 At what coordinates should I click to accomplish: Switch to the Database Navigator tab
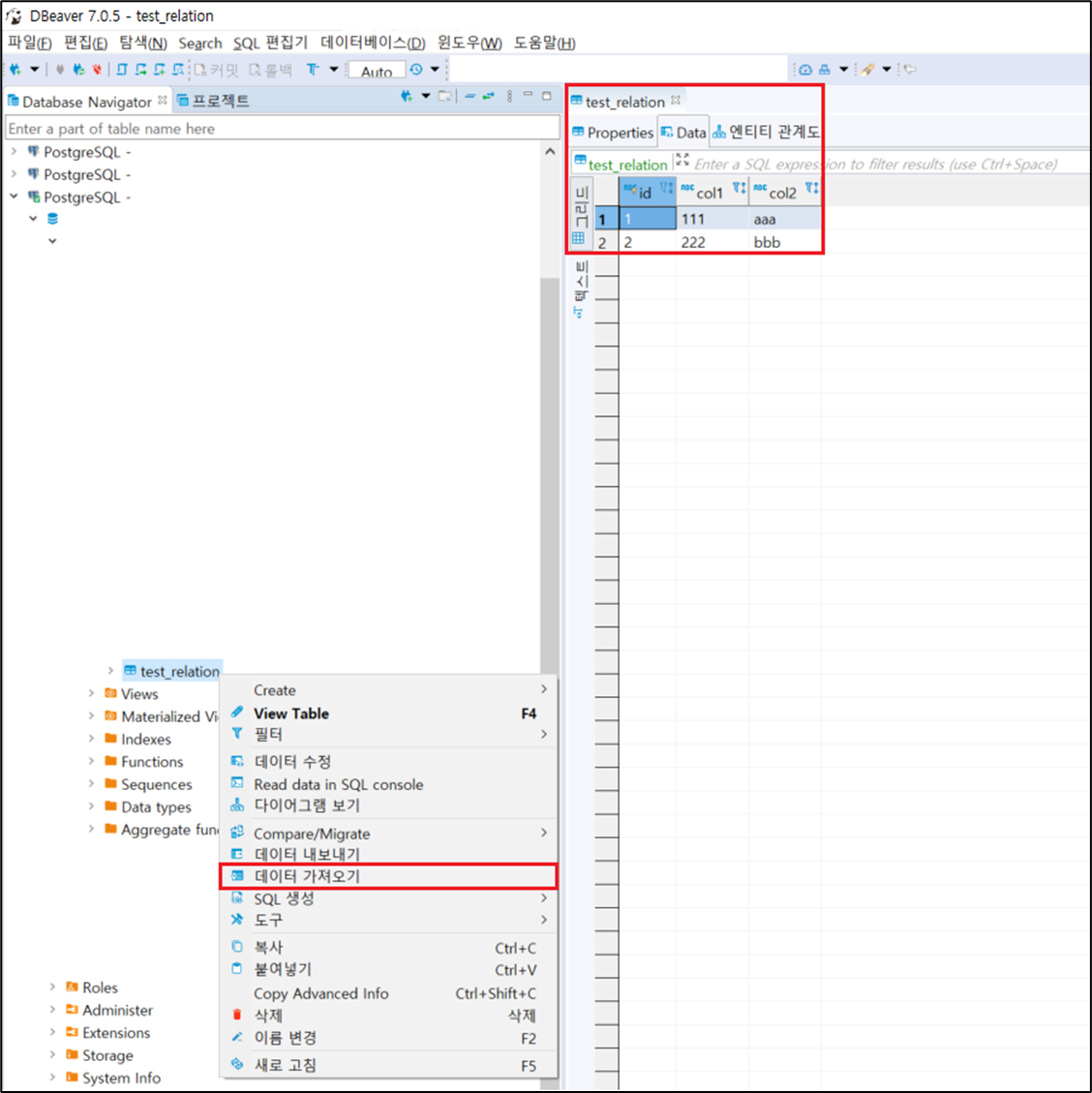tap(86, 101)
